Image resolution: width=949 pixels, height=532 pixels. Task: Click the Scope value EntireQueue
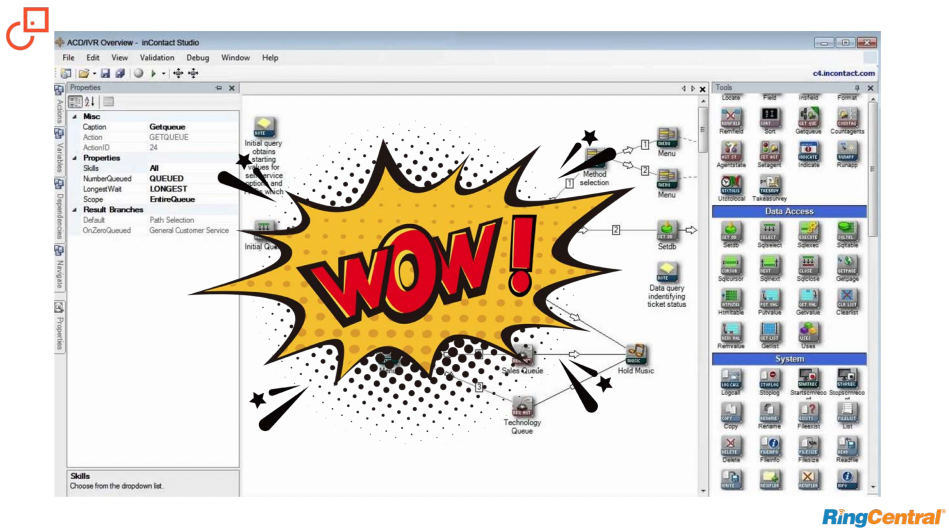click(x=172, y=200)
